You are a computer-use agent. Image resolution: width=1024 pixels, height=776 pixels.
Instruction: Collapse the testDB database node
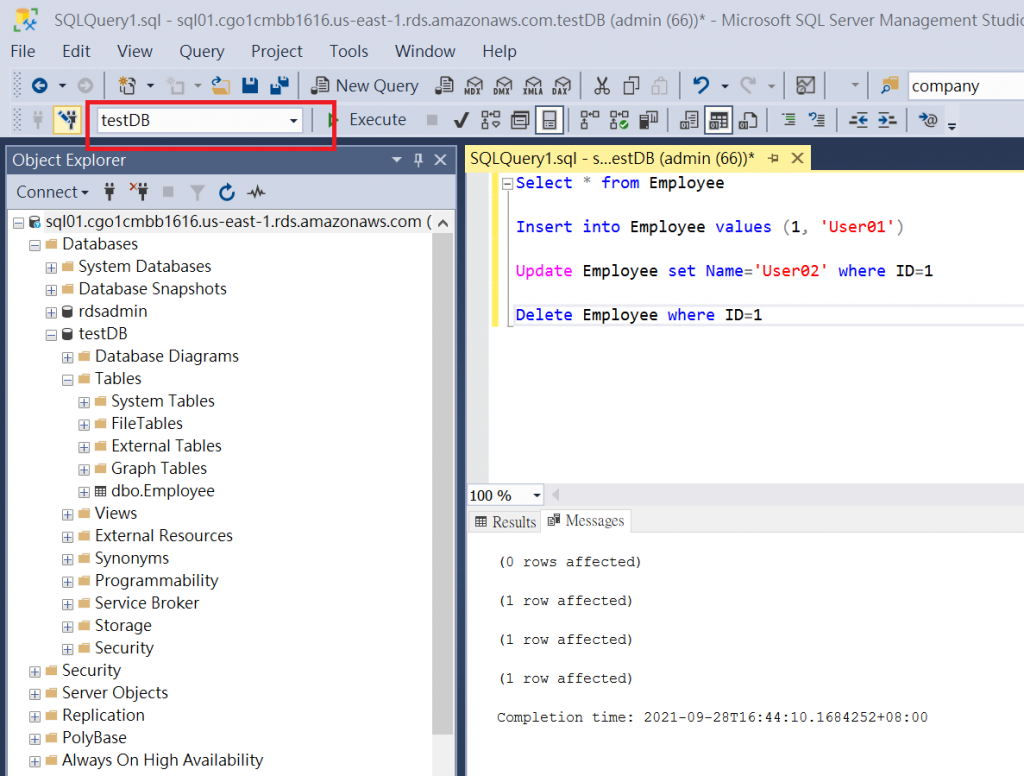tap(51, 335)
